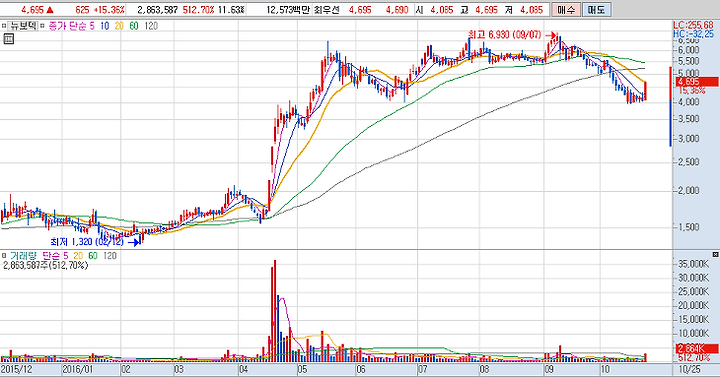Image resolution: width=720 pixels, height=377 pixels.
Task: Open the data table icon below 뉴보텍
Action: (8, 39)
